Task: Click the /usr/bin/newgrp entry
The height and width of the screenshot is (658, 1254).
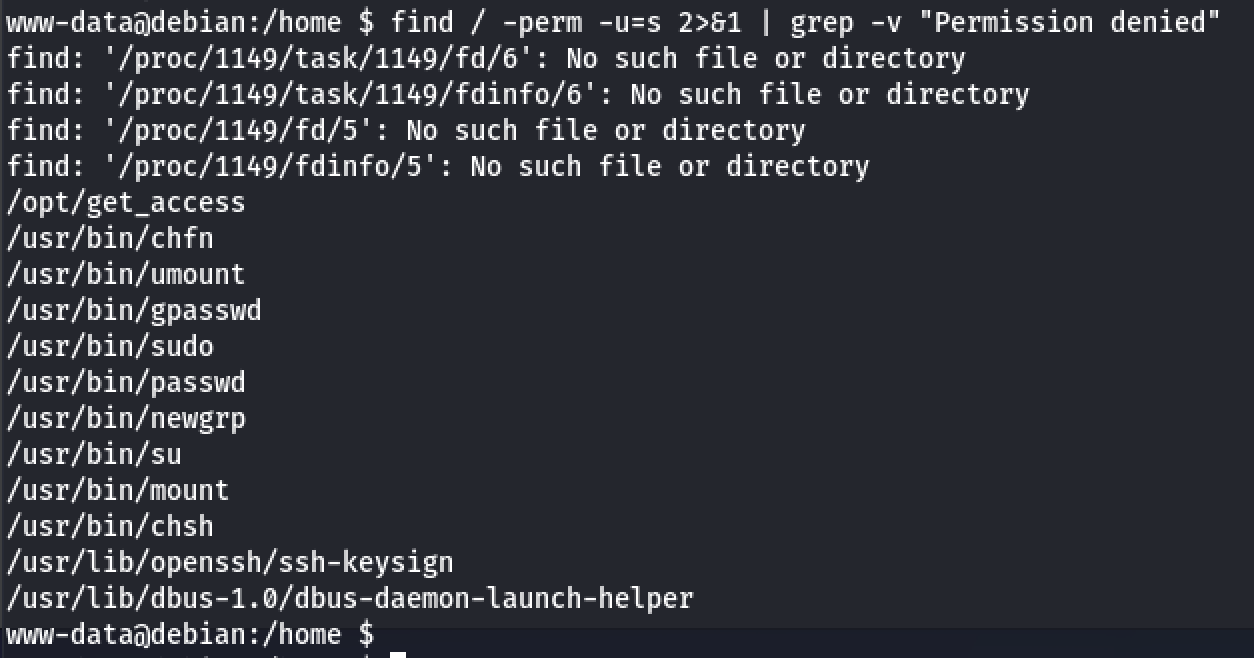Action: (x=126, y=419)
